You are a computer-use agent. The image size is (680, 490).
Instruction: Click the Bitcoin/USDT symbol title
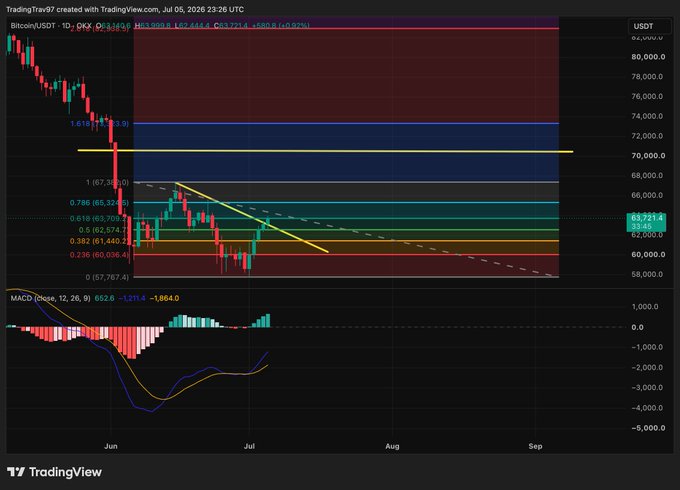click(33, 26)
